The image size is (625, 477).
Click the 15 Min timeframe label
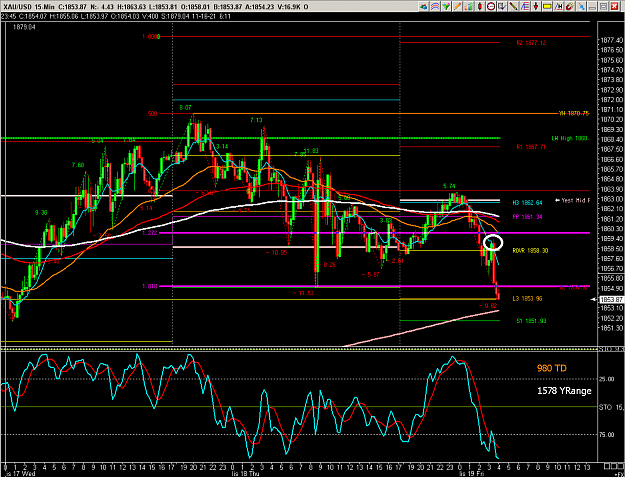coord(44,7)
